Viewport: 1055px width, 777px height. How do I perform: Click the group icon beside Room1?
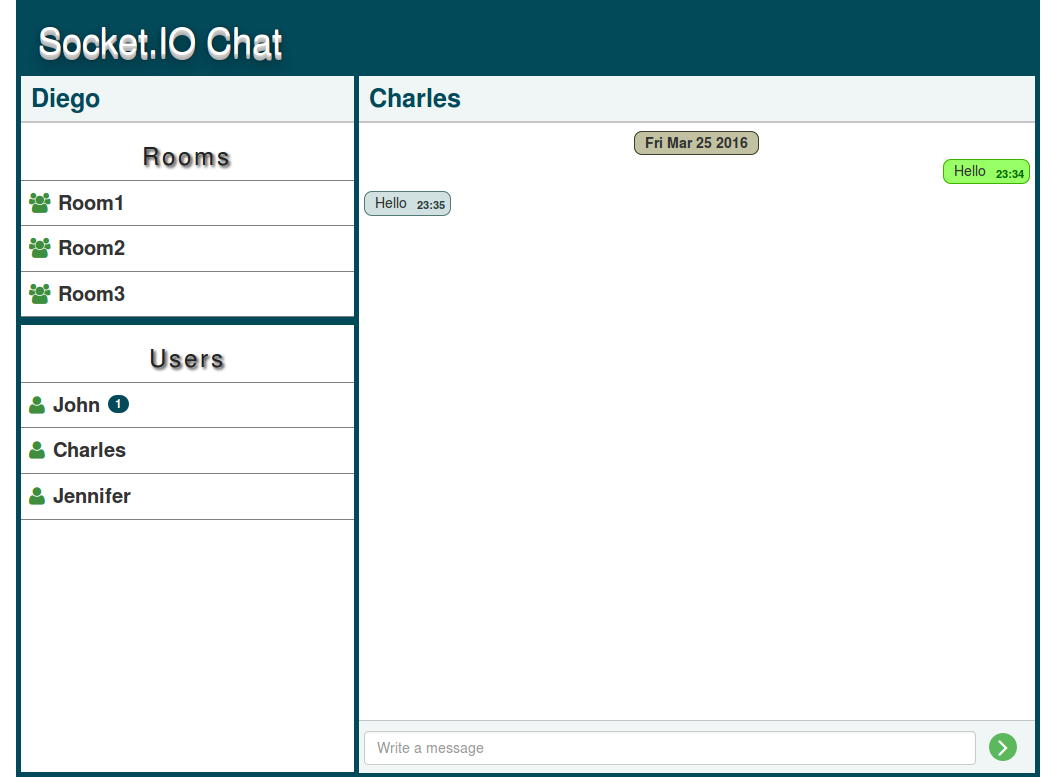click(x=40, y=203)
